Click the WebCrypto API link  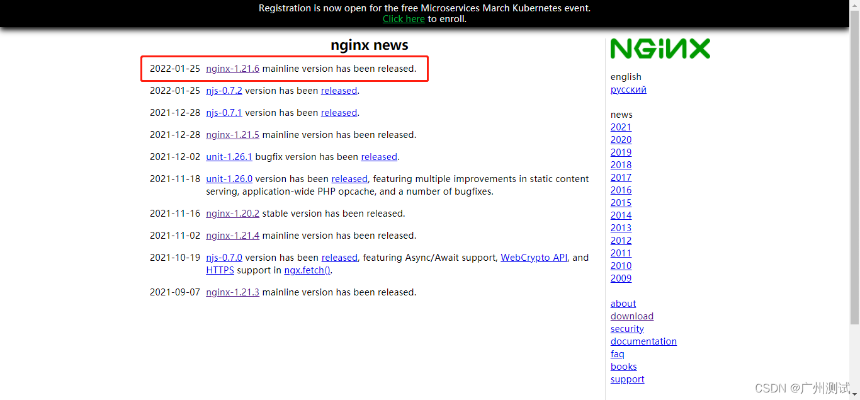tap(534, 258)
